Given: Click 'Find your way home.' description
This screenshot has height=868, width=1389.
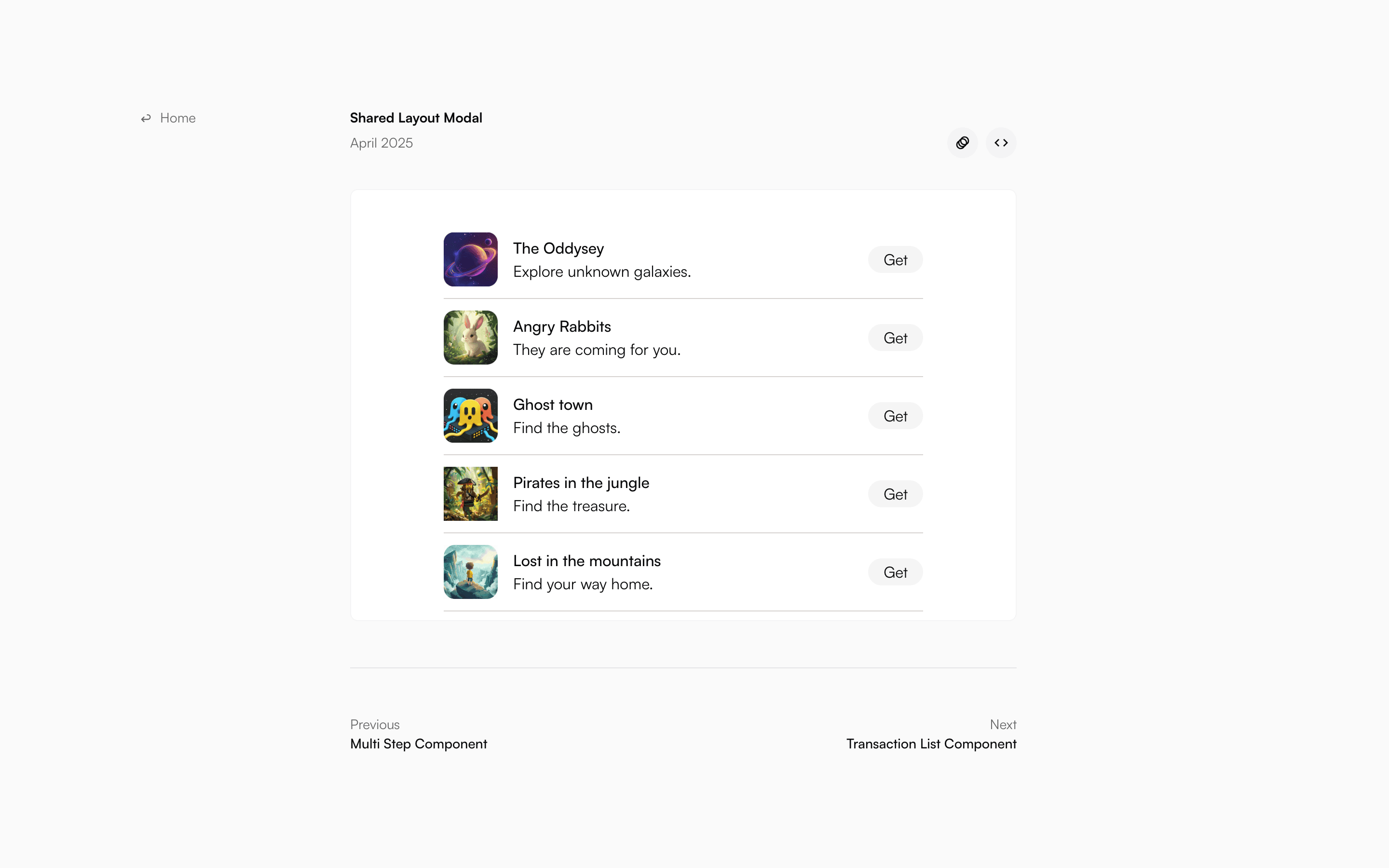Looking at the screenshot, I should (583, 584).
